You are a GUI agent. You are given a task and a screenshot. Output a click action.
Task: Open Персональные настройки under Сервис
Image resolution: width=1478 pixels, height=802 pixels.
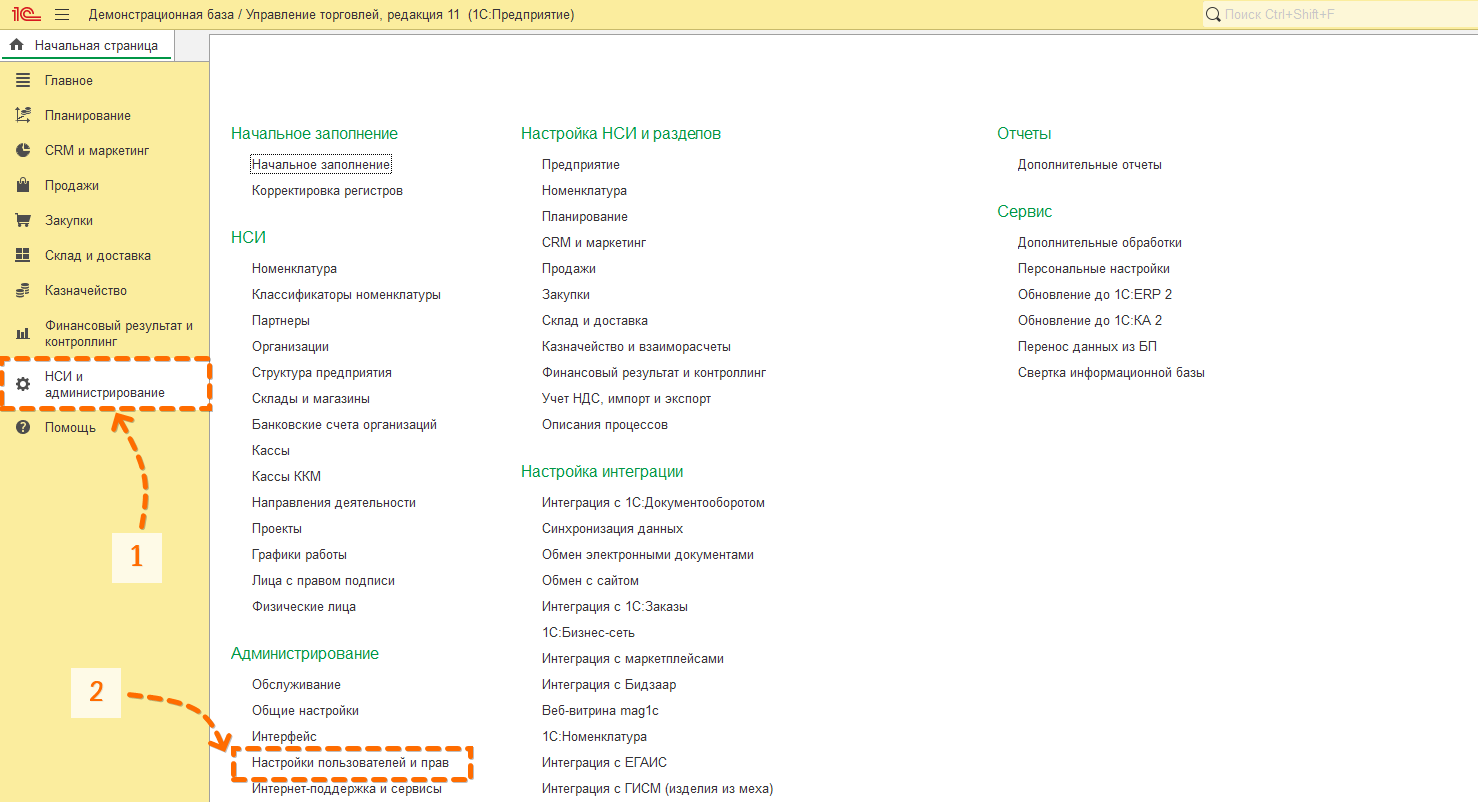[x=1093, y=269]
